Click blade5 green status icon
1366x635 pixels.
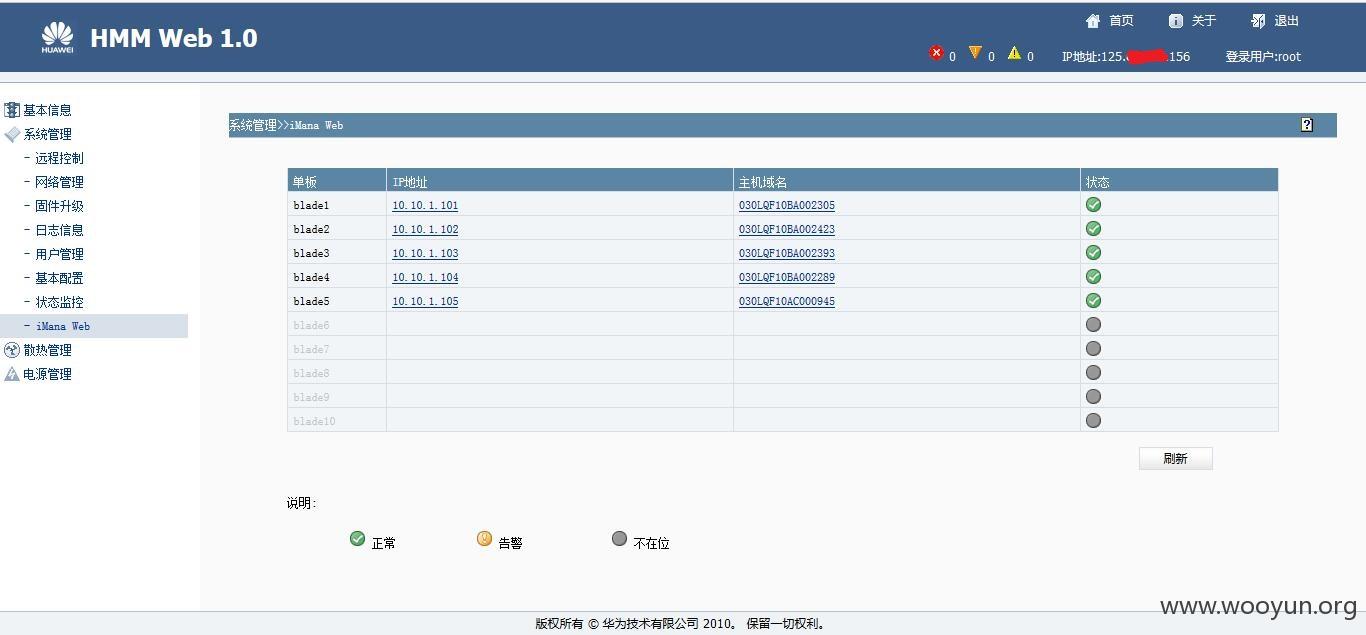point(1093,300)
